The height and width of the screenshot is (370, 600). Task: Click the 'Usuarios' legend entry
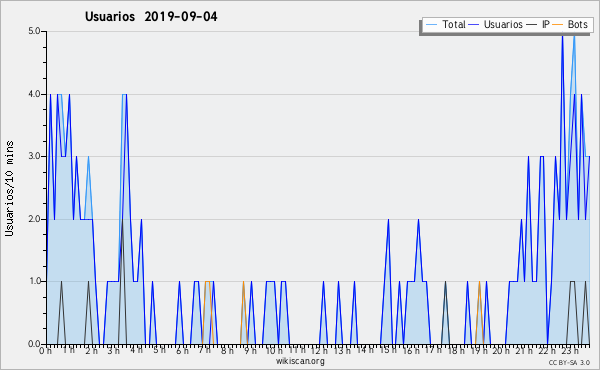click(x=503, y=24)
